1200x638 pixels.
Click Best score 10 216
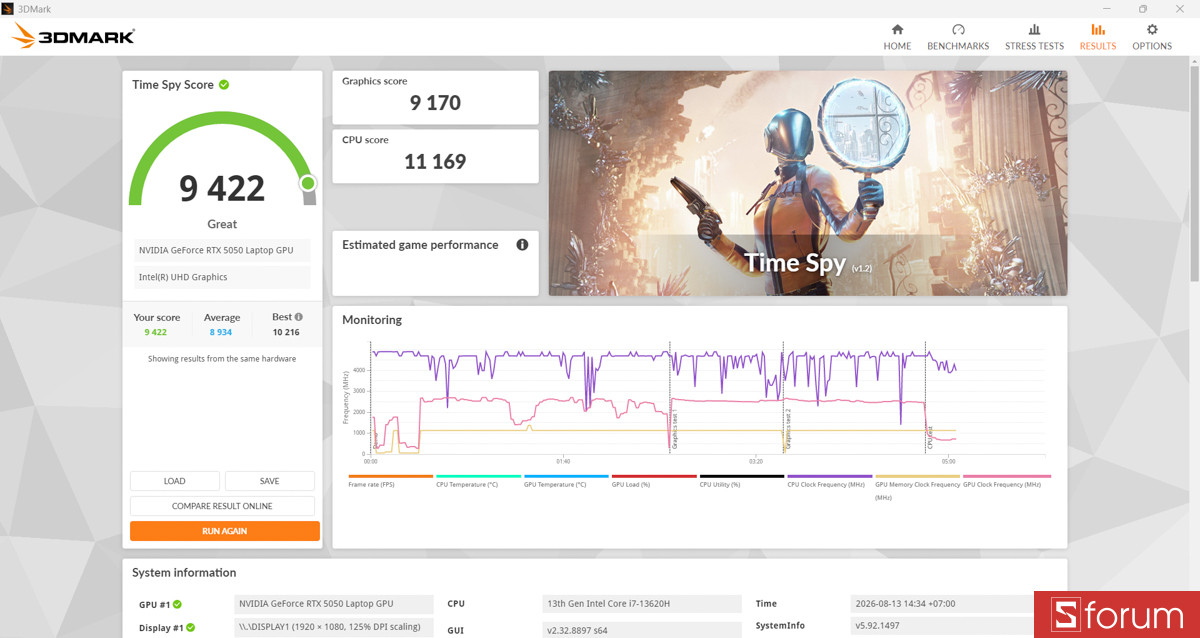tap(286, 332)
